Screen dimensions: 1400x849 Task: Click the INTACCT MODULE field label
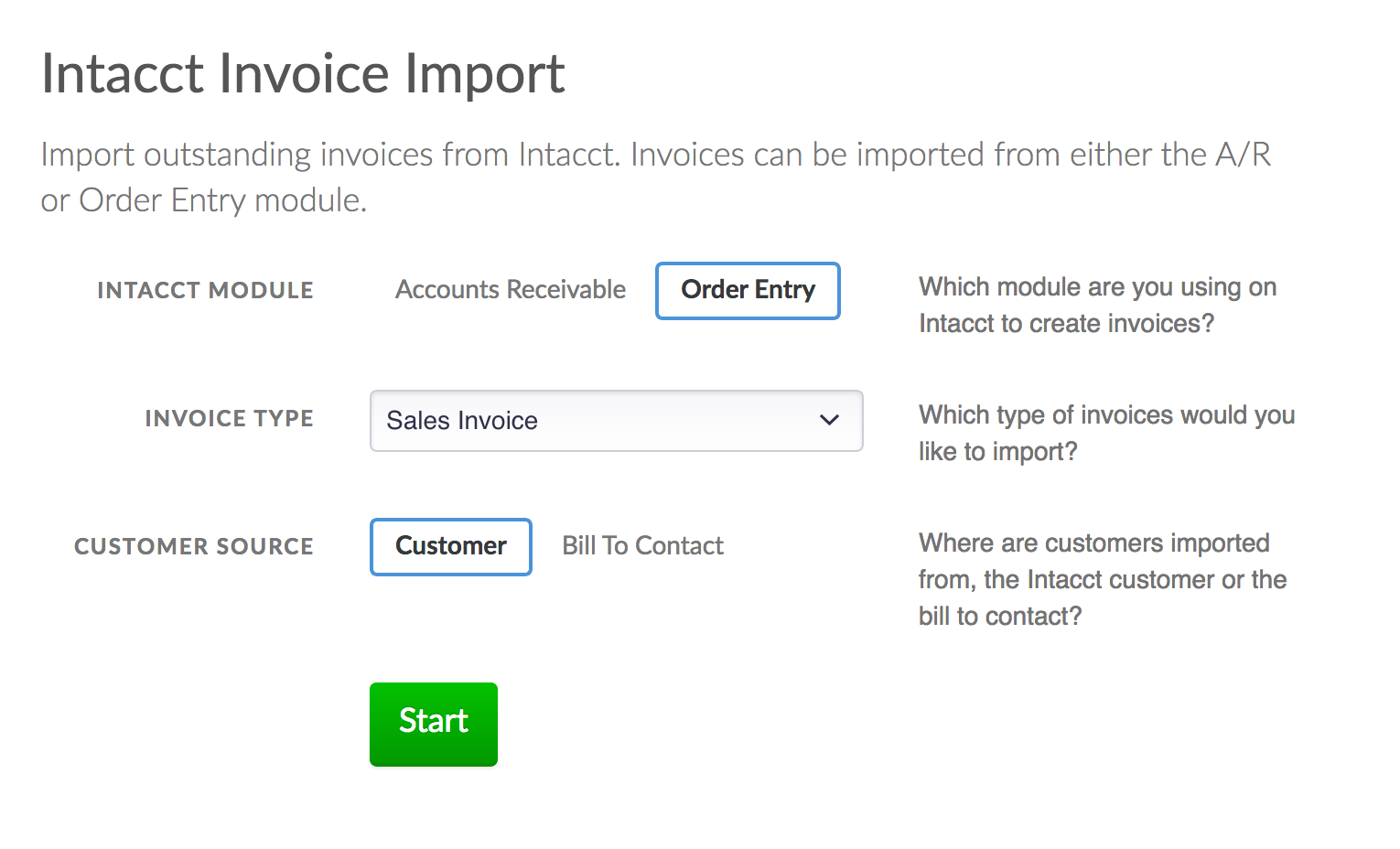click(205, 291)
